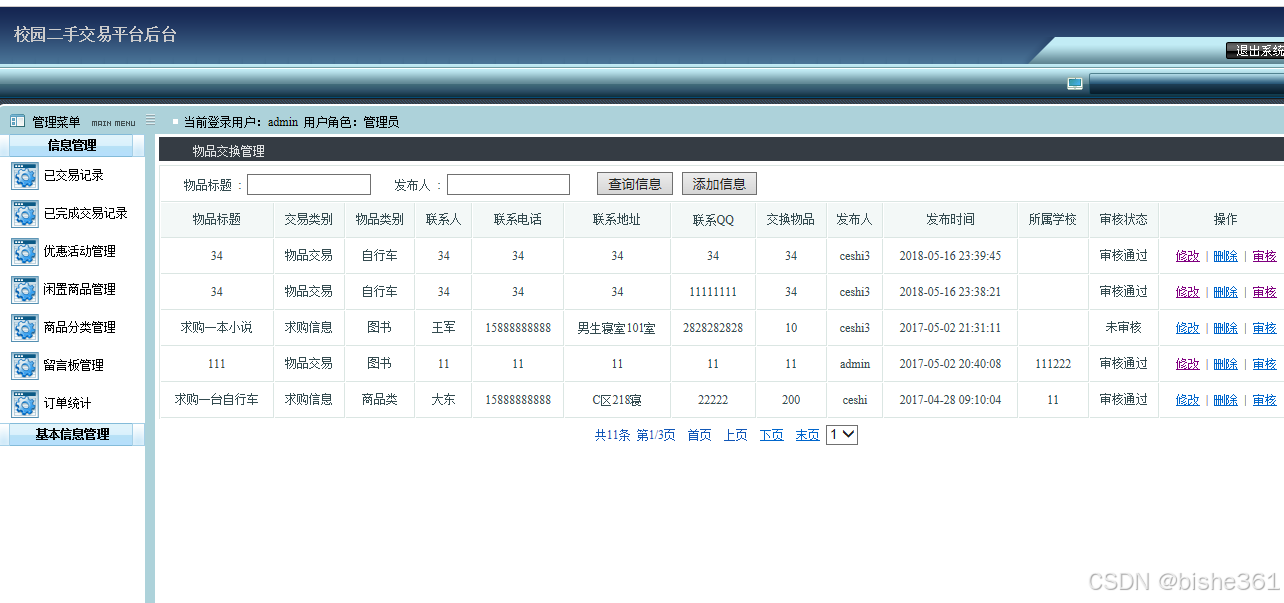This screenshot has width=1284, height=603.
Task: Click the 王军 contact cell
Action: (x=443, y=327)
